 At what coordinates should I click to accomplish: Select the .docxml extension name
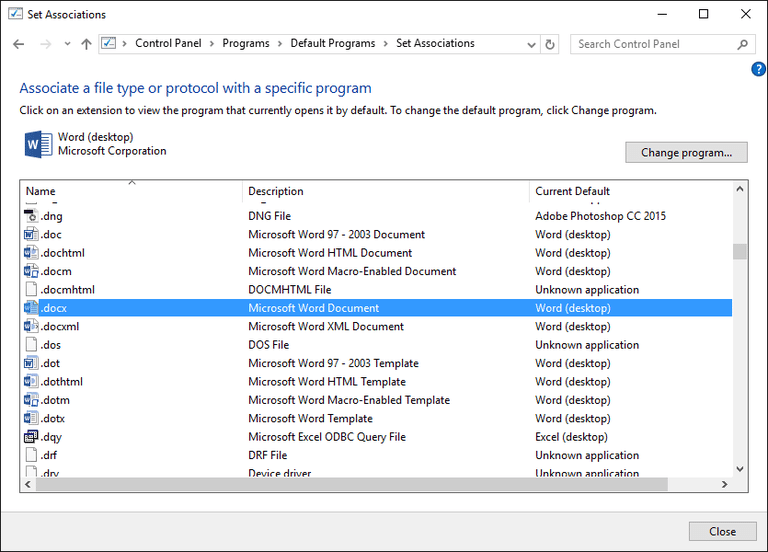tap(60, 326)
